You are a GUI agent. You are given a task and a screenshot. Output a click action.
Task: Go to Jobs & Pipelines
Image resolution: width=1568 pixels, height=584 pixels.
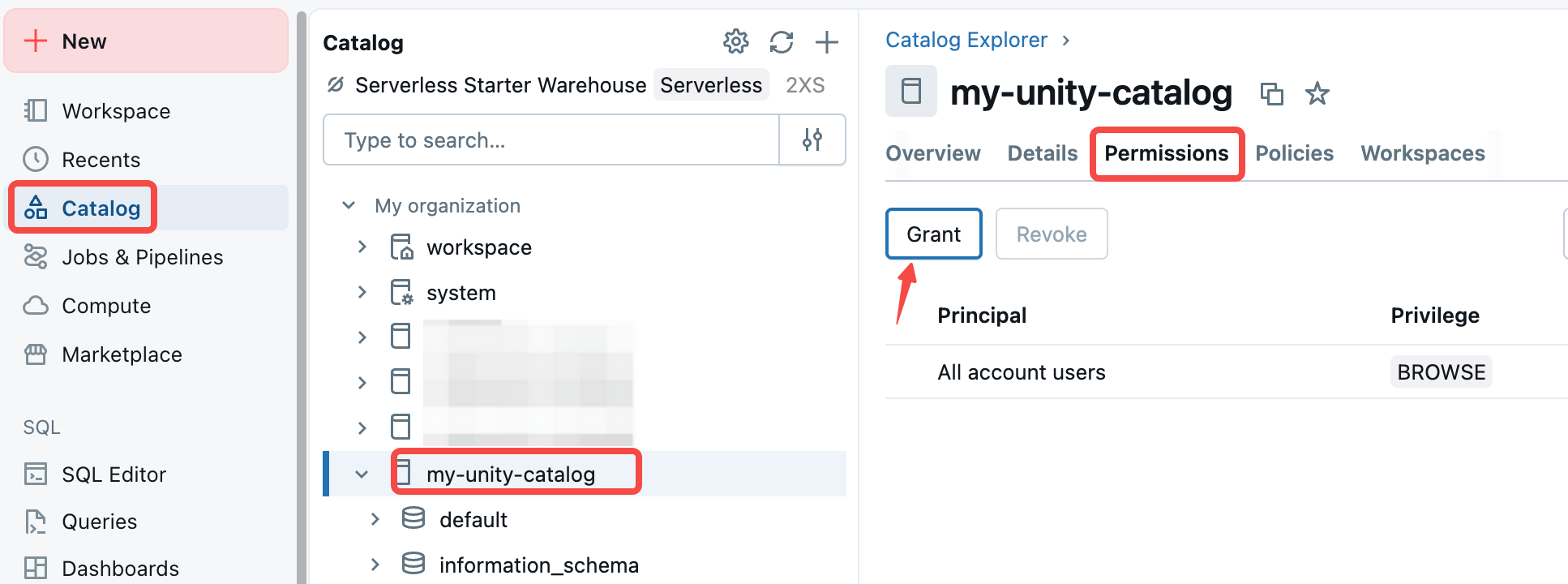coord(142,257)
